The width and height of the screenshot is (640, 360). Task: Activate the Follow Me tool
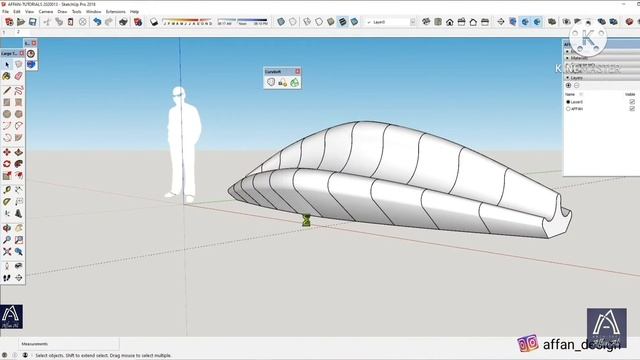(x=18, y=164)
